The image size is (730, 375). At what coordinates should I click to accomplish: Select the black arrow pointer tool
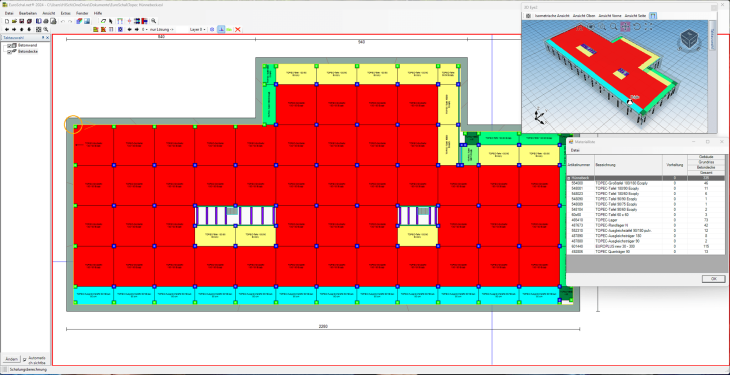[110, 21]
